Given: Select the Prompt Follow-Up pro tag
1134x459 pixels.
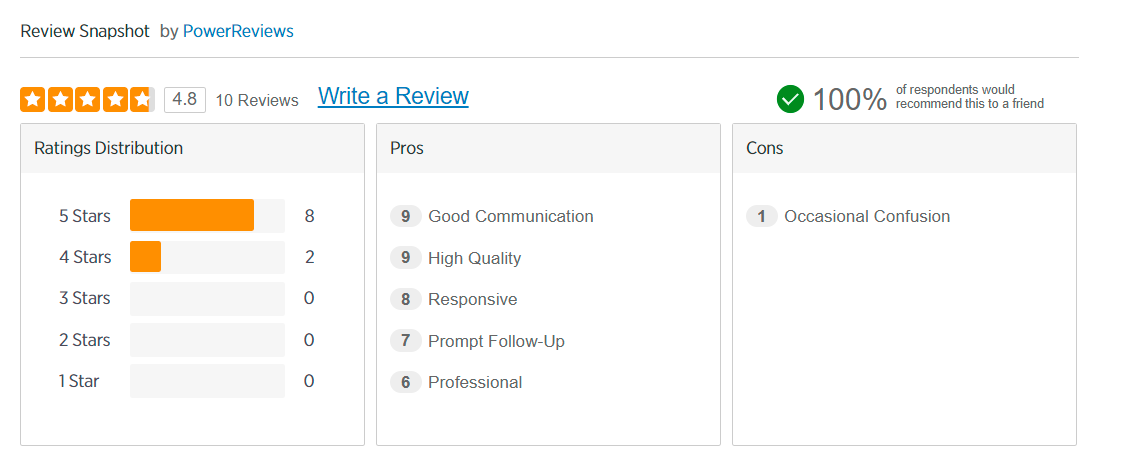Looking at the screenshot, I should (x=496, y=341).
